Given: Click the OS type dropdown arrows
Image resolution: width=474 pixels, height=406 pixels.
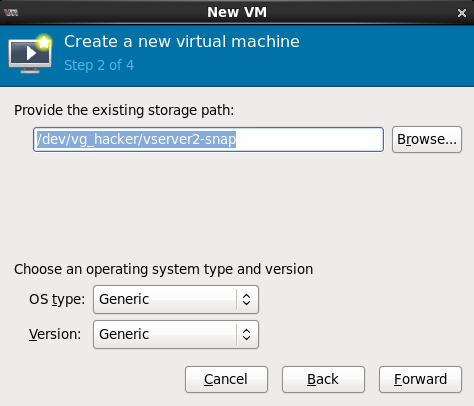Looking at the screenshot, I should [x=246, y=299].
